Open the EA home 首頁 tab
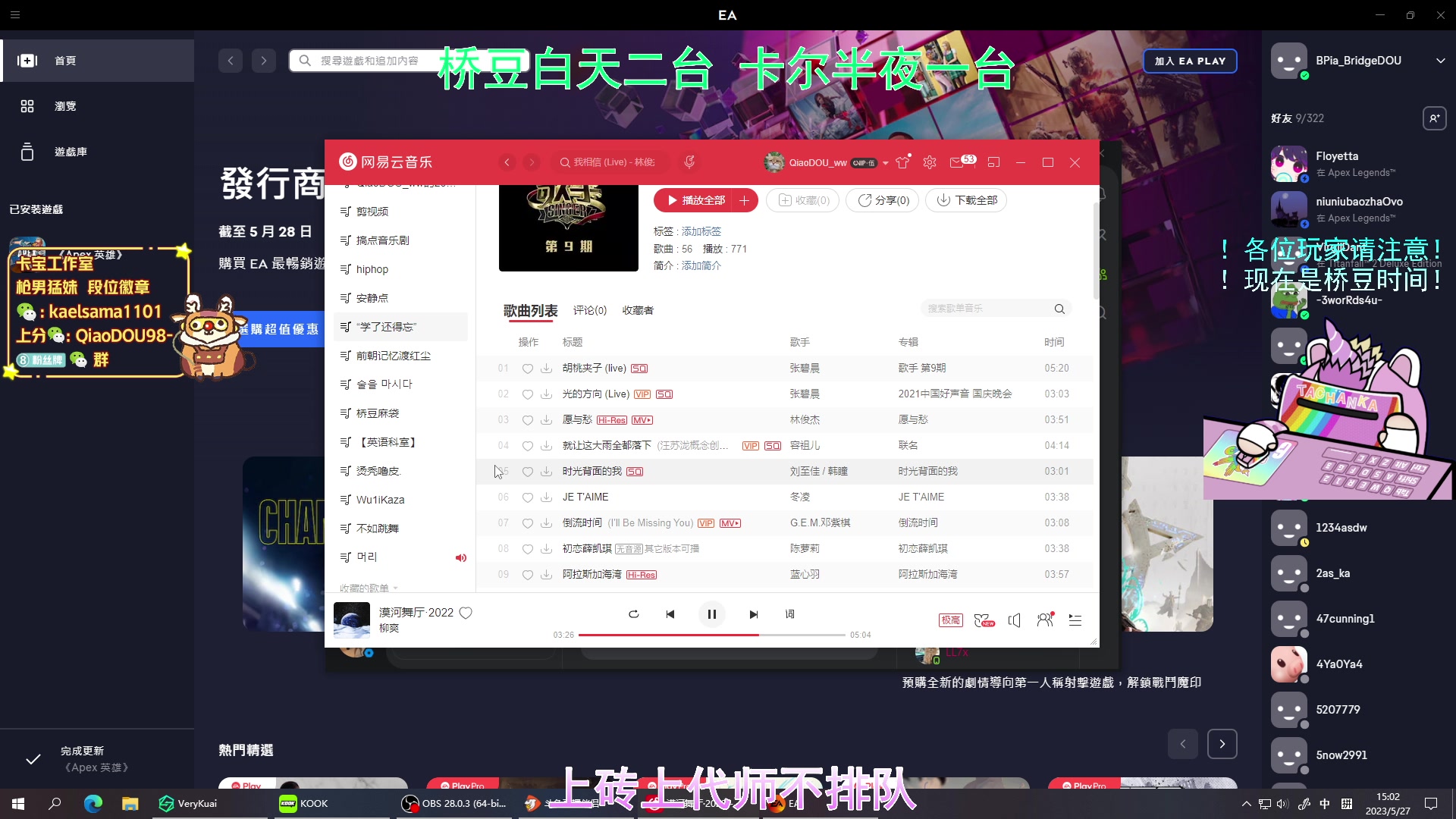This screenshot has width=1456, height=819. pos(97,61)
